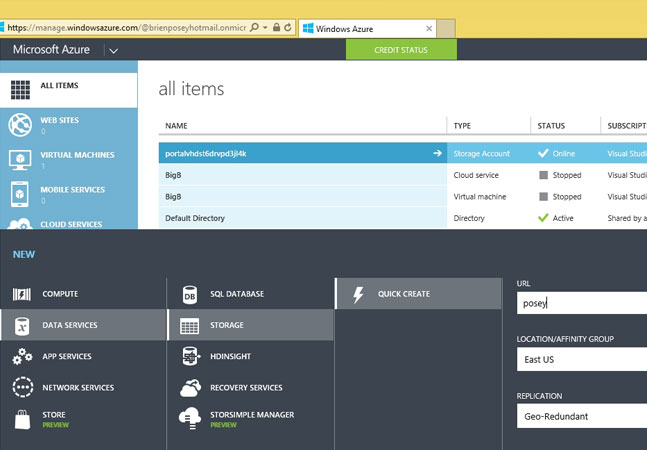Click the NEW panel heading
This screenshot has height=450, width=647.
click(24, 254)
